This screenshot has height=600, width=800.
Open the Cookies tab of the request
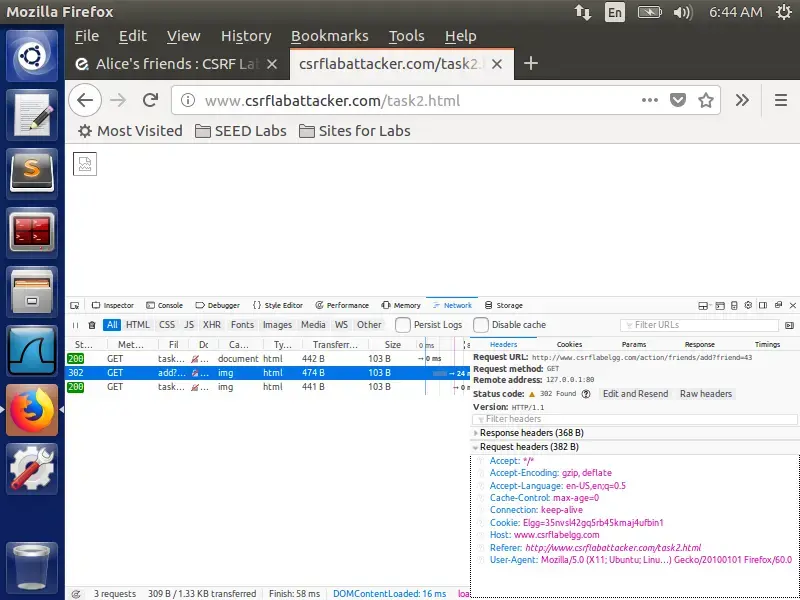pos(569,344)
